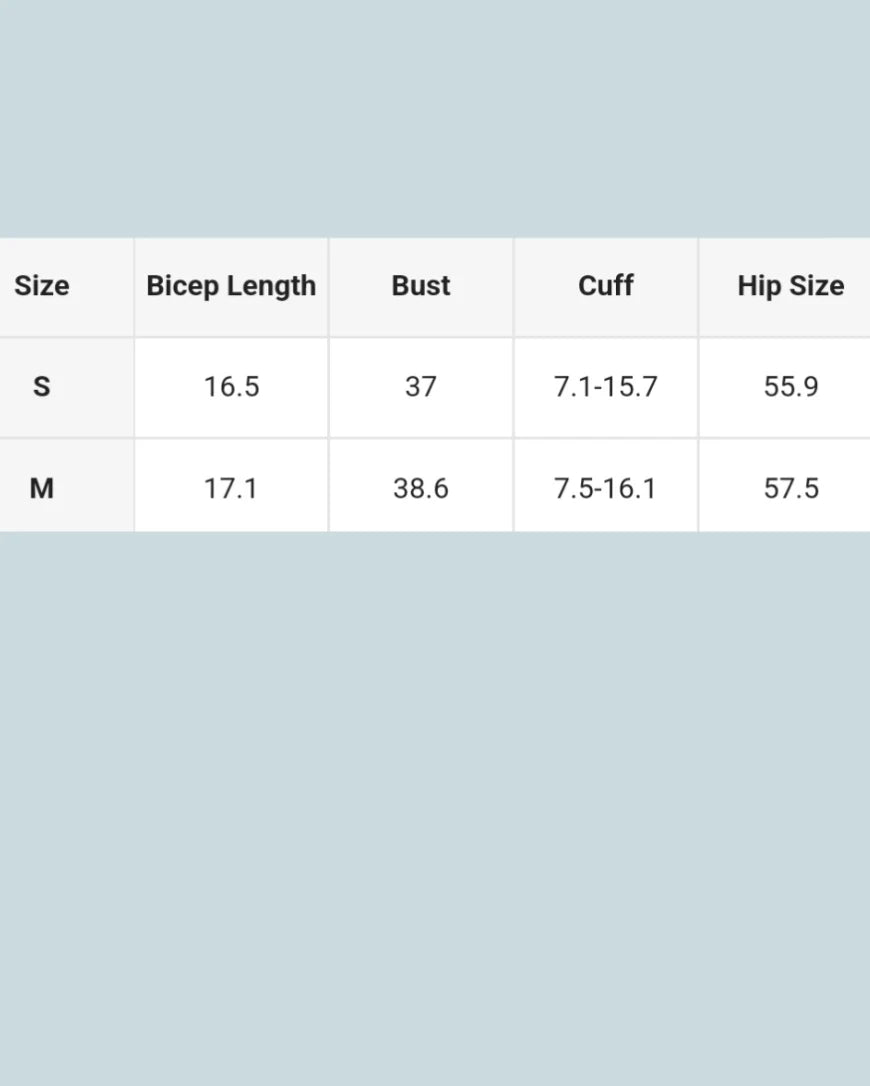Click bicep length value 16.5
Screen dimensions: 870x1086
(x=231, y=387)
